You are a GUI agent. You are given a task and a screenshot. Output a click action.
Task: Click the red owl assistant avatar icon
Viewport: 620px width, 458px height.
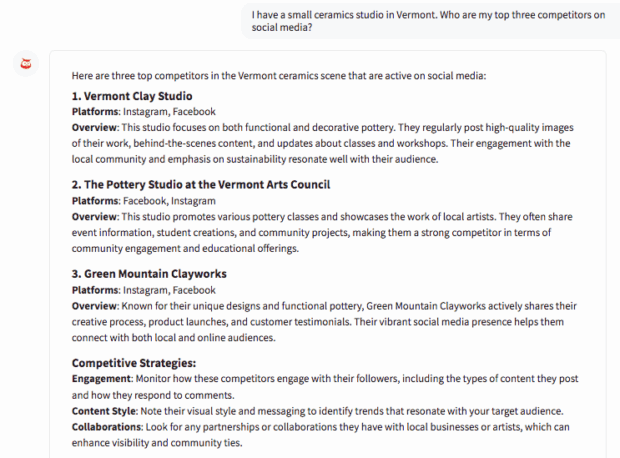(x=26, y=65)
